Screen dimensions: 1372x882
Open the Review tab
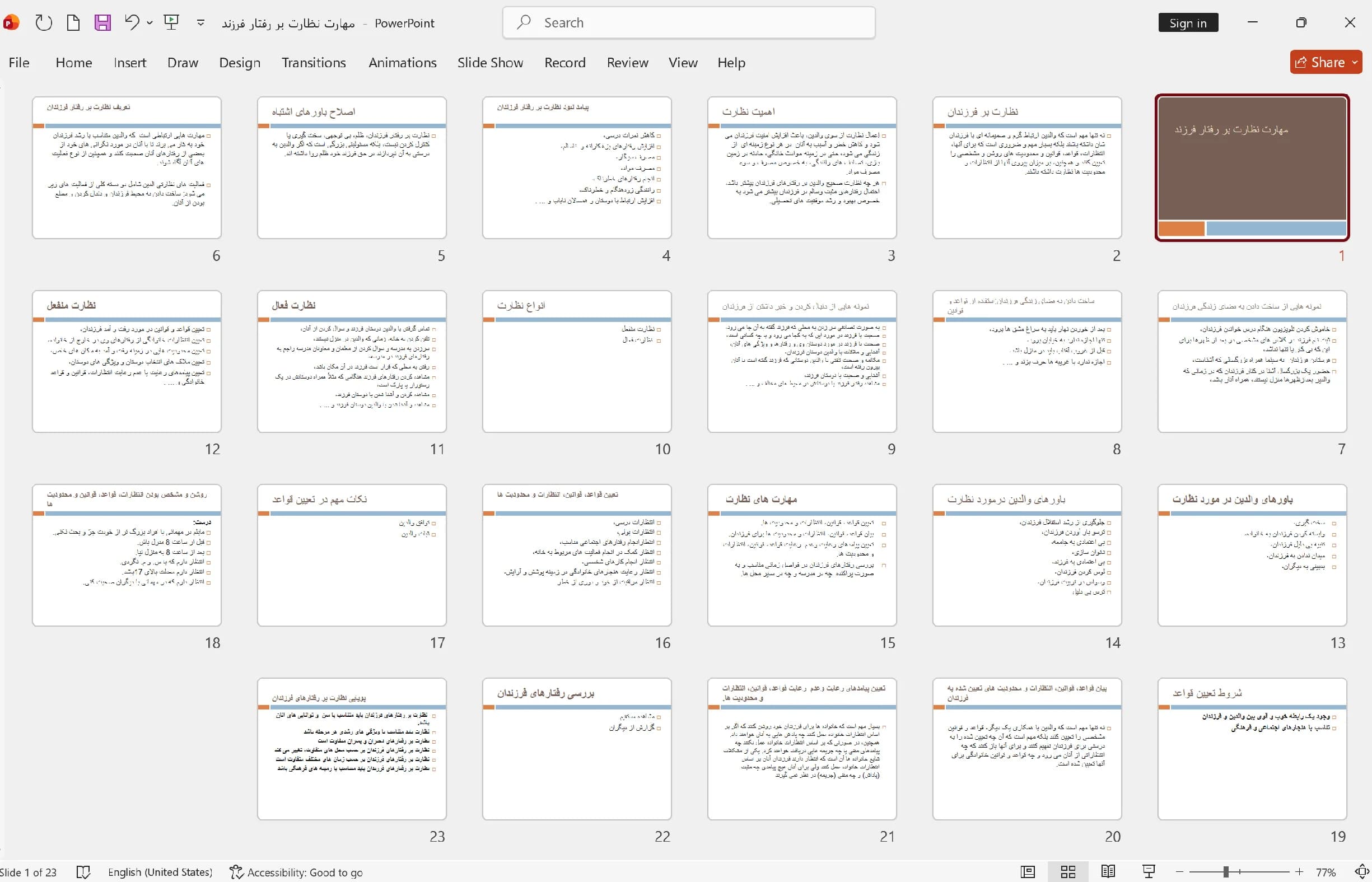(628, 62)
